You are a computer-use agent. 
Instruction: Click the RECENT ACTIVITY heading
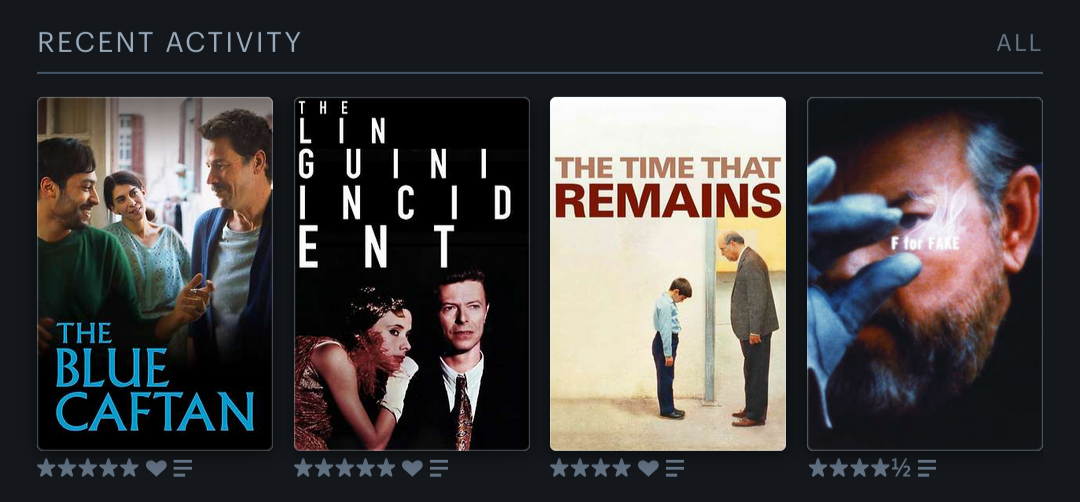click(x=169, y=43)
